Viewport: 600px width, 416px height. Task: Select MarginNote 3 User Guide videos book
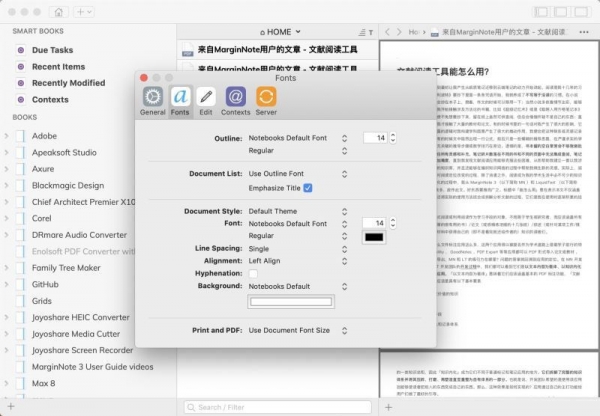pos(93,367)
